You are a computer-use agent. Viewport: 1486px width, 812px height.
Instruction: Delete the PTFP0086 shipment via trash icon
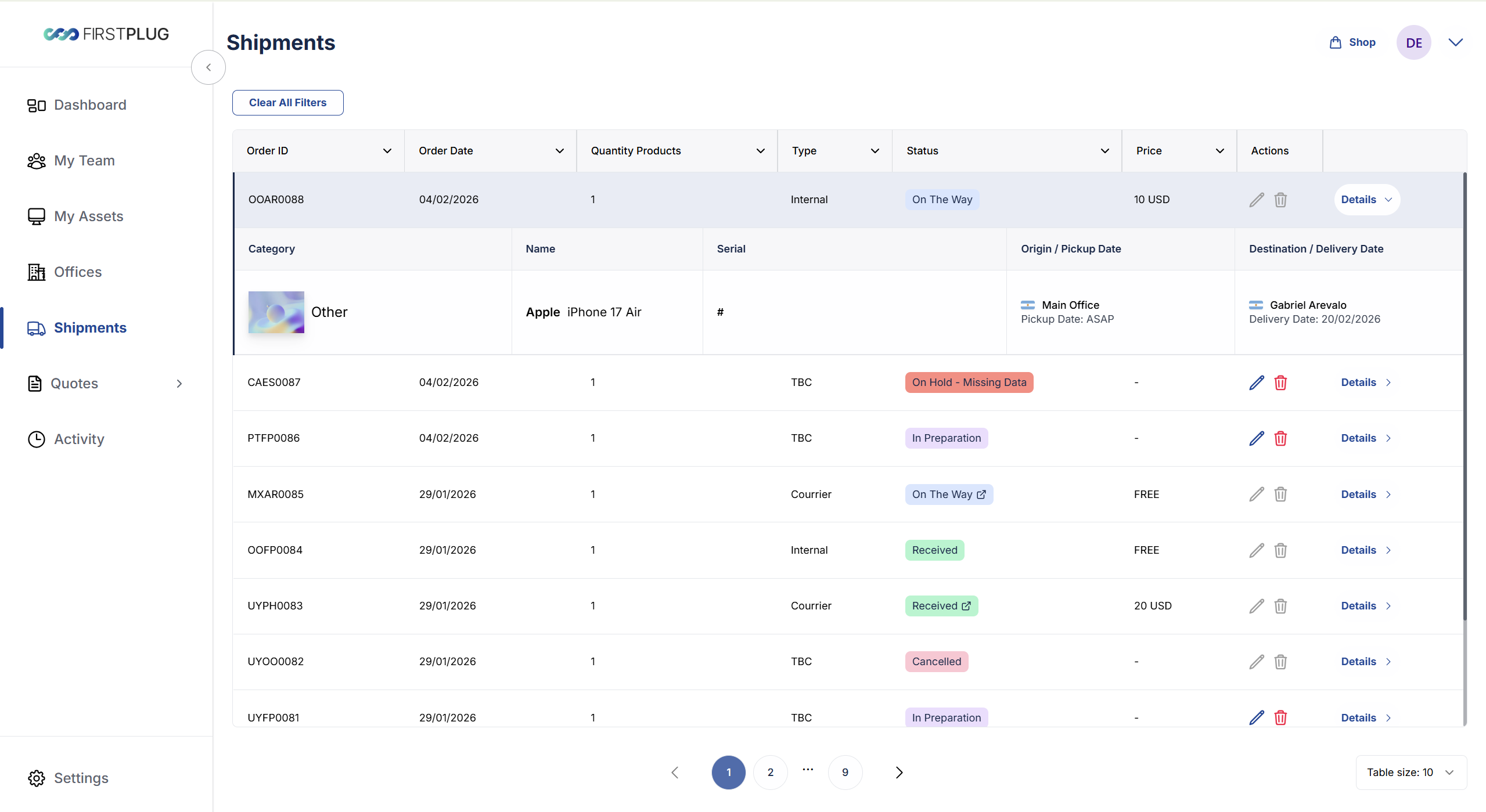[1280, 438]
